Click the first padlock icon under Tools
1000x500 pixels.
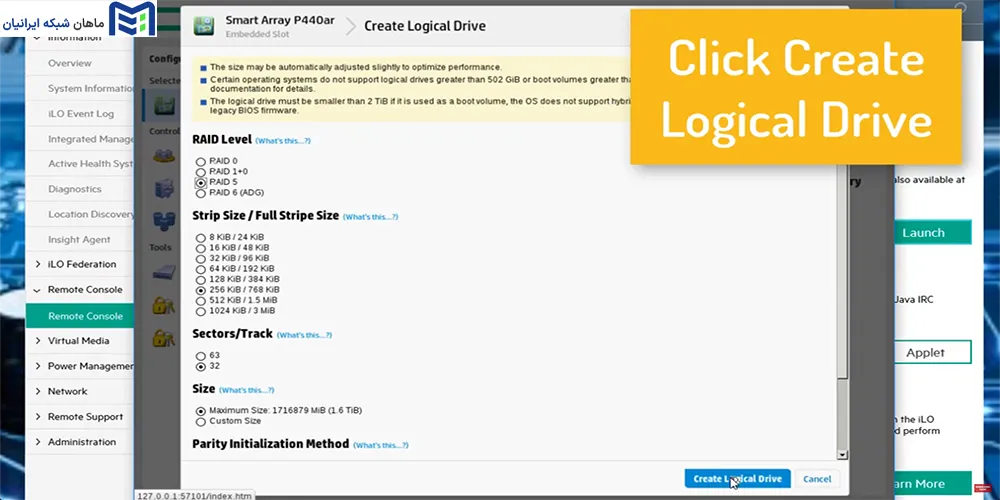tap(164, 305)
